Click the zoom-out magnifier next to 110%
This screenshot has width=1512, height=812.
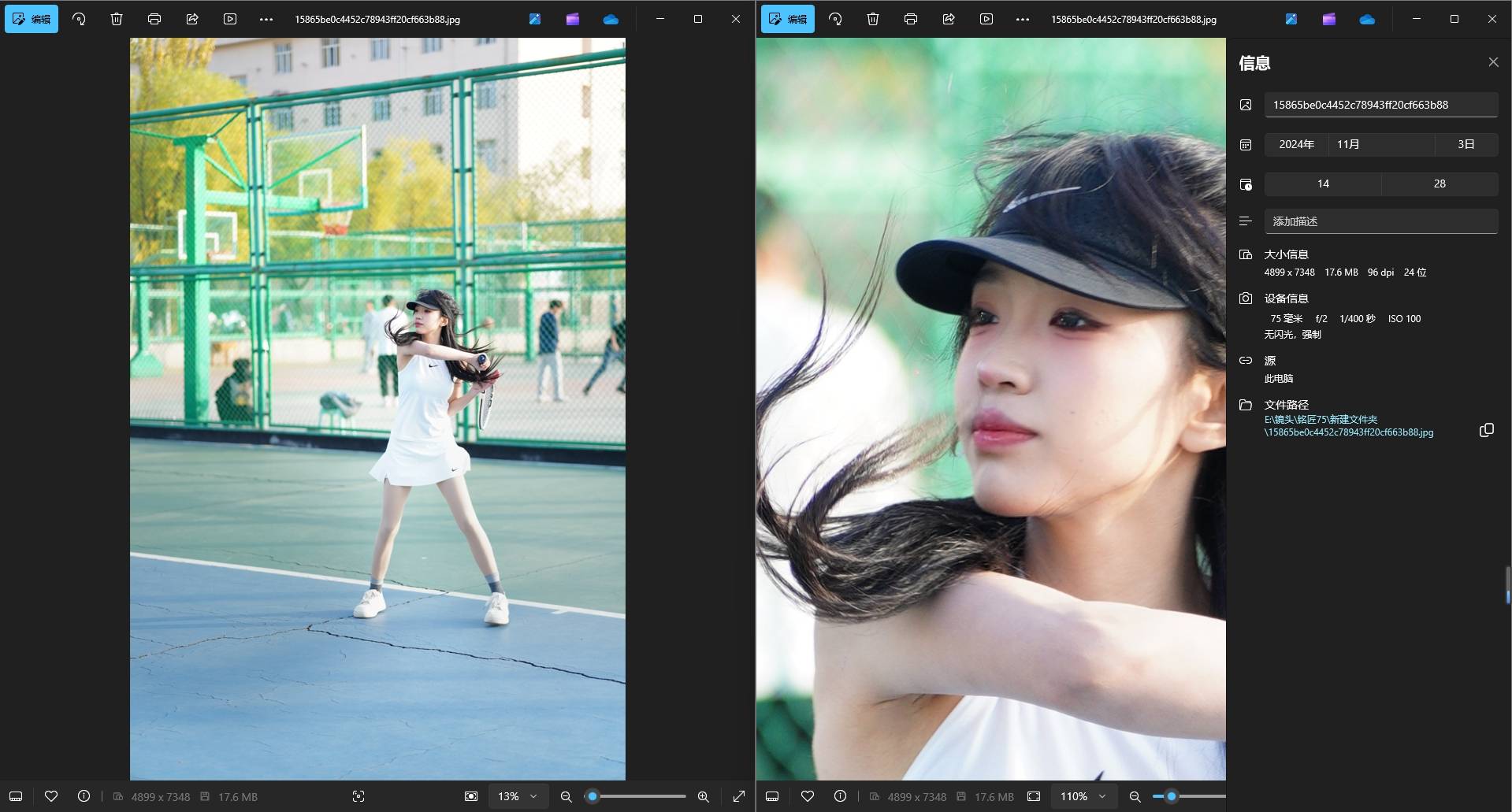pos(1135,796)
